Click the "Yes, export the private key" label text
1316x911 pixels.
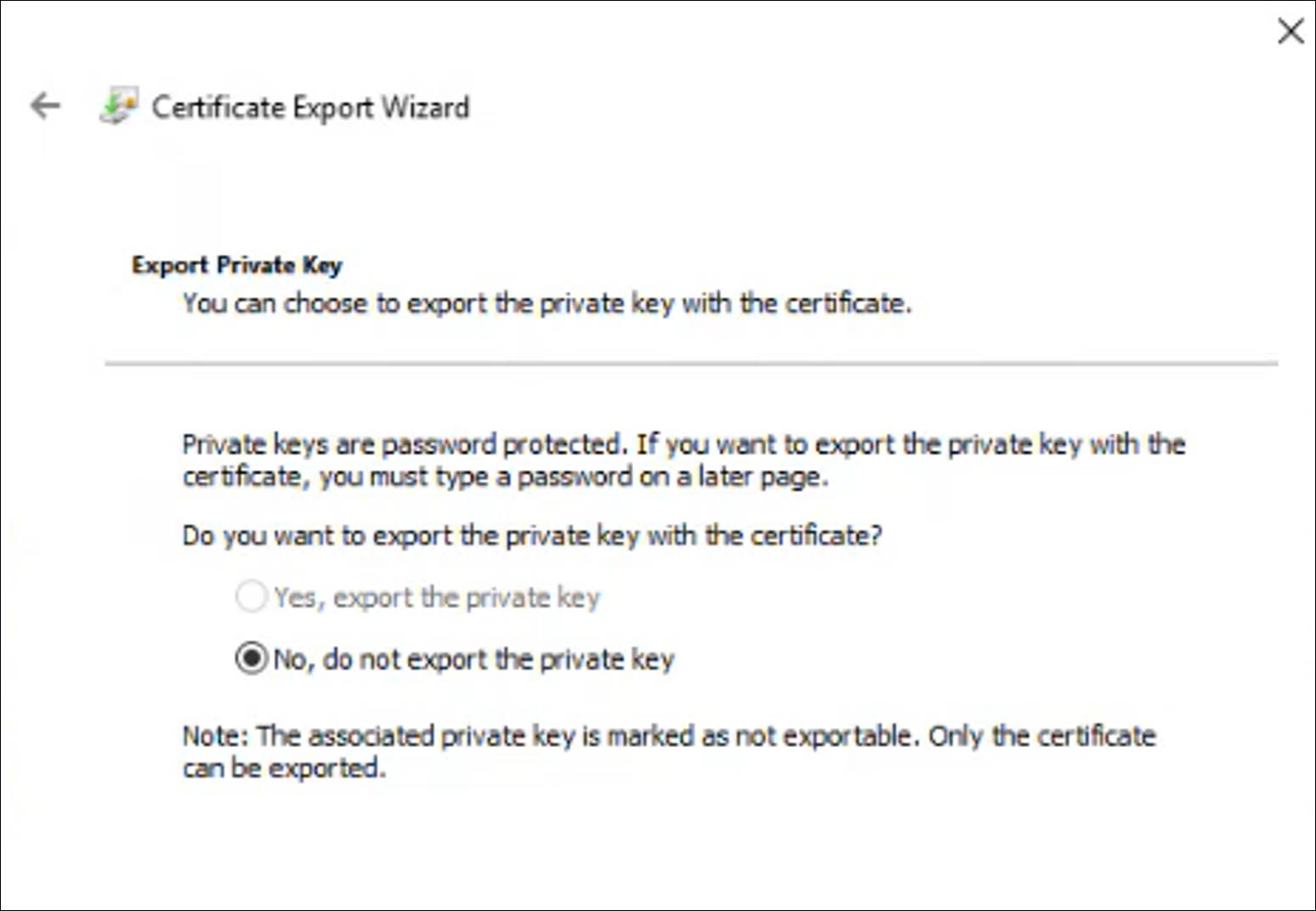437,597
